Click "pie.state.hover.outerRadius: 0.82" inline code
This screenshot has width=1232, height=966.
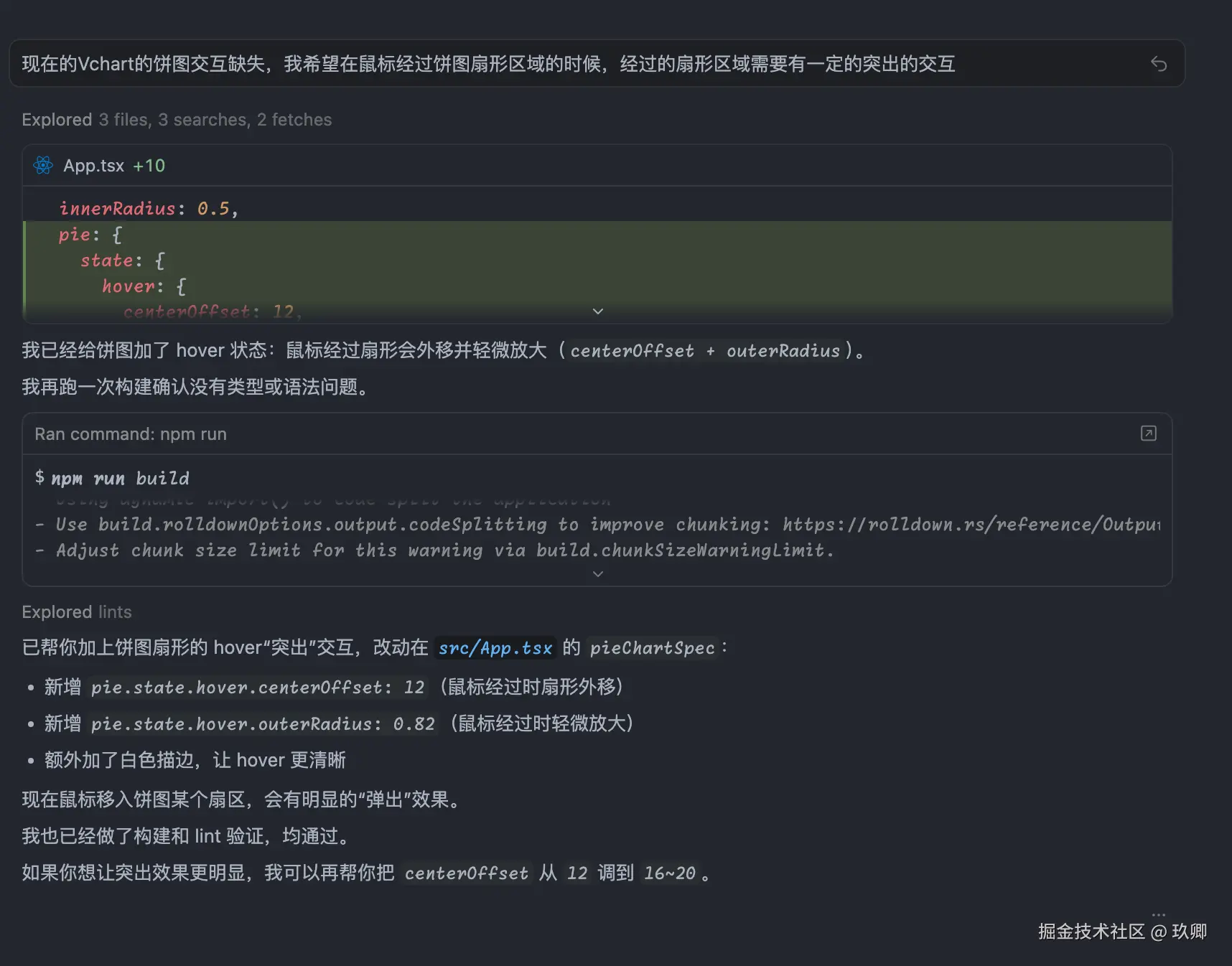pos(263,724)
